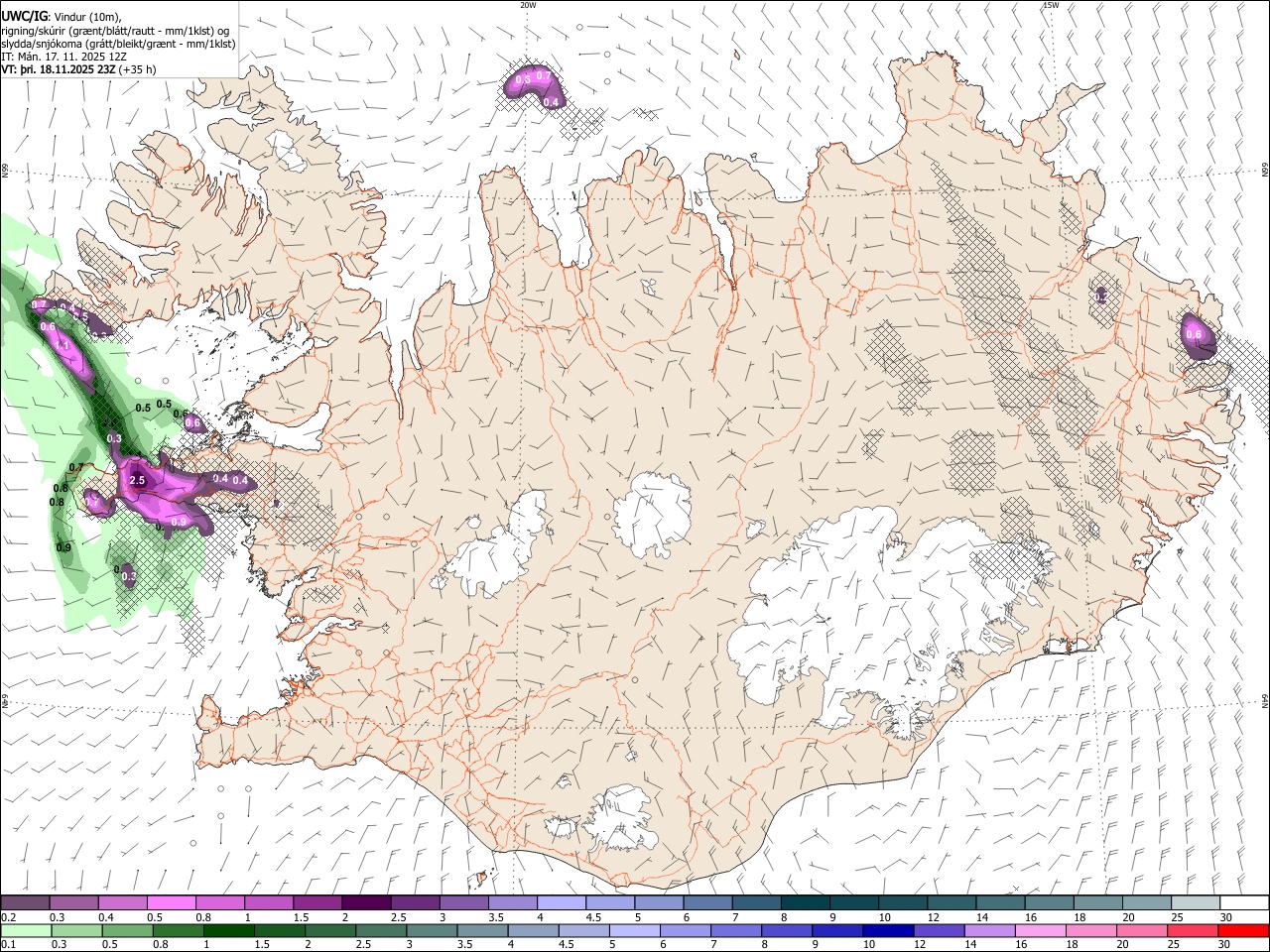This screenshot has height=952, width=1270.
Task: Click the Mýrdalsjökull glacier near the south coast
Action: (621, 818)
